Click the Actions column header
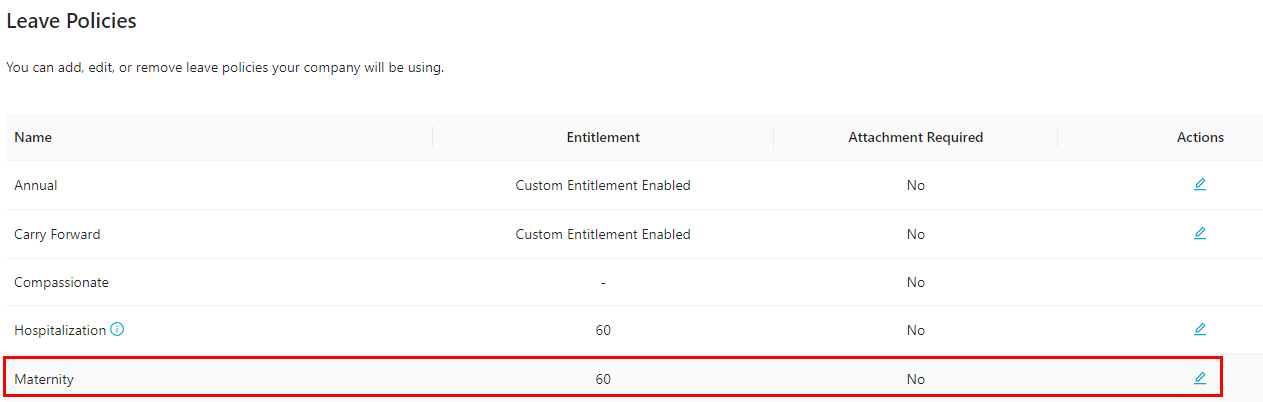Screen dimensions: 1263x402 (x=1199, y=137)
